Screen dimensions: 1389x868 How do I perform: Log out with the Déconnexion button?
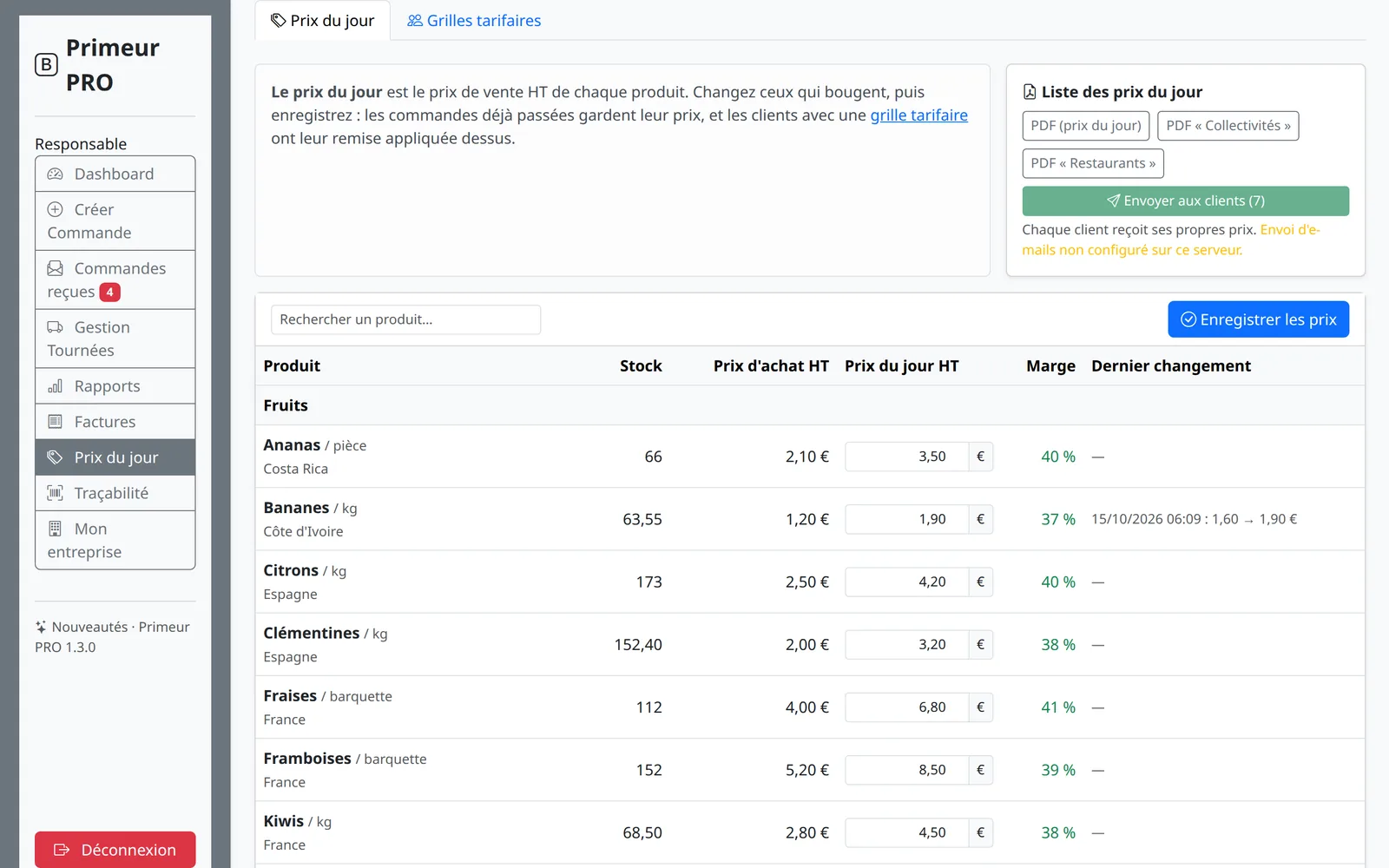(x=115, y=850)
